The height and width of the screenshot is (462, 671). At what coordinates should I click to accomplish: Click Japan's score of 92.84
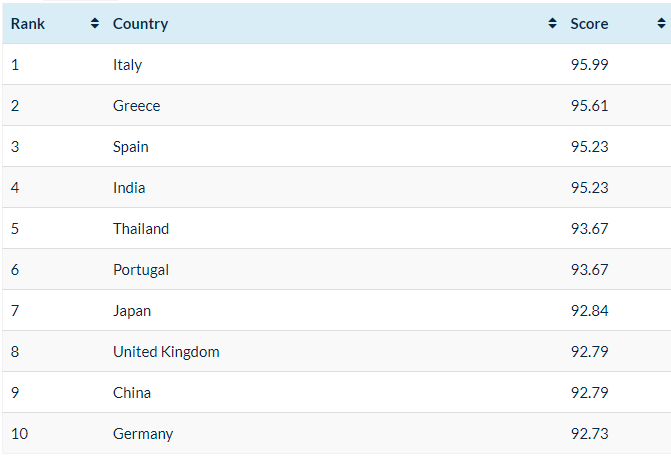tap(589, 311)
